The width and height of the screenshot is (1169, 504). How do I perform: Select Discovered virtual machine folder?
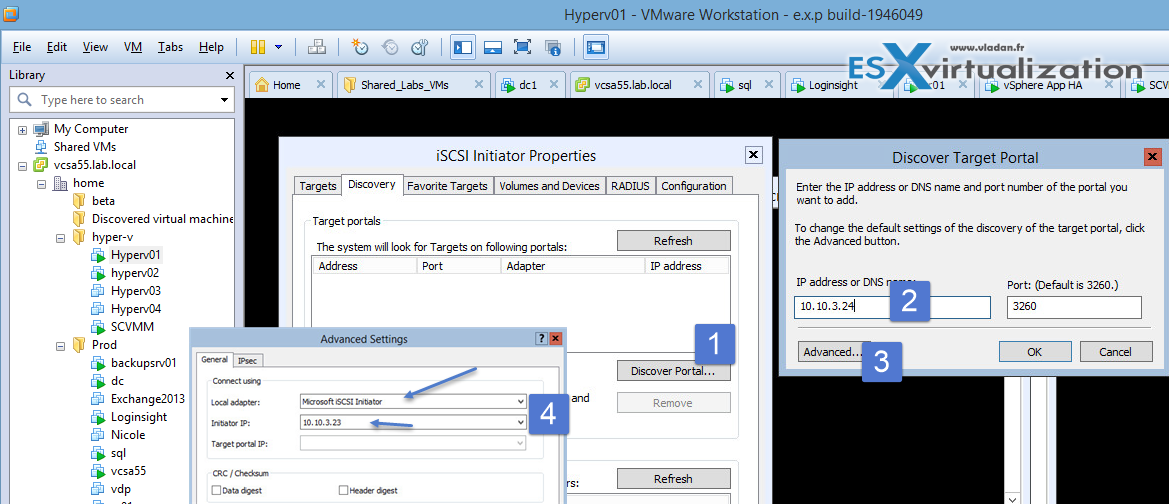coord(163,218)
